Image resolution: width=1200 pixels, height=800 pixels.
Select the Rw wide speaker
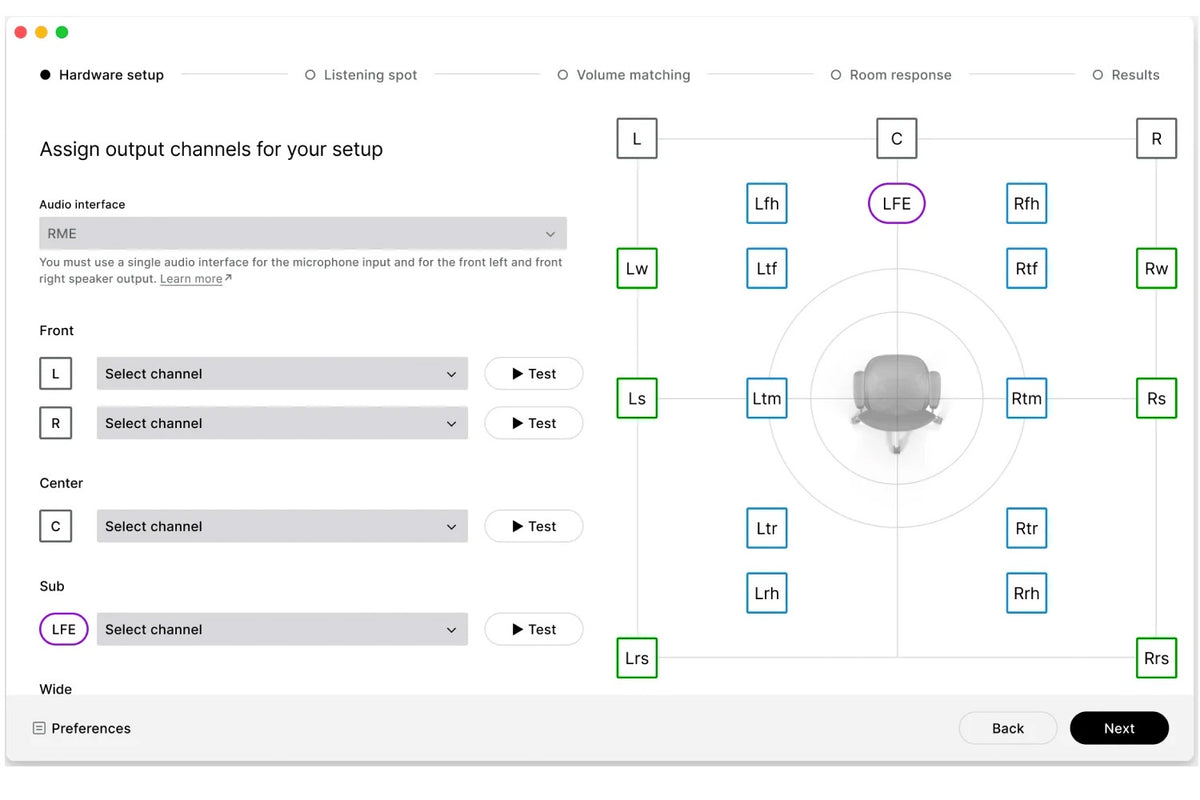1157,269
